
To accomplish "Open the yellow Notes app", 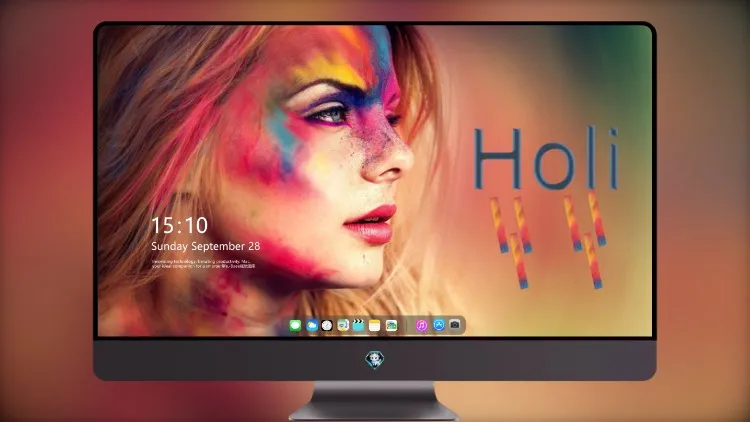I will (x=375, y=326).
